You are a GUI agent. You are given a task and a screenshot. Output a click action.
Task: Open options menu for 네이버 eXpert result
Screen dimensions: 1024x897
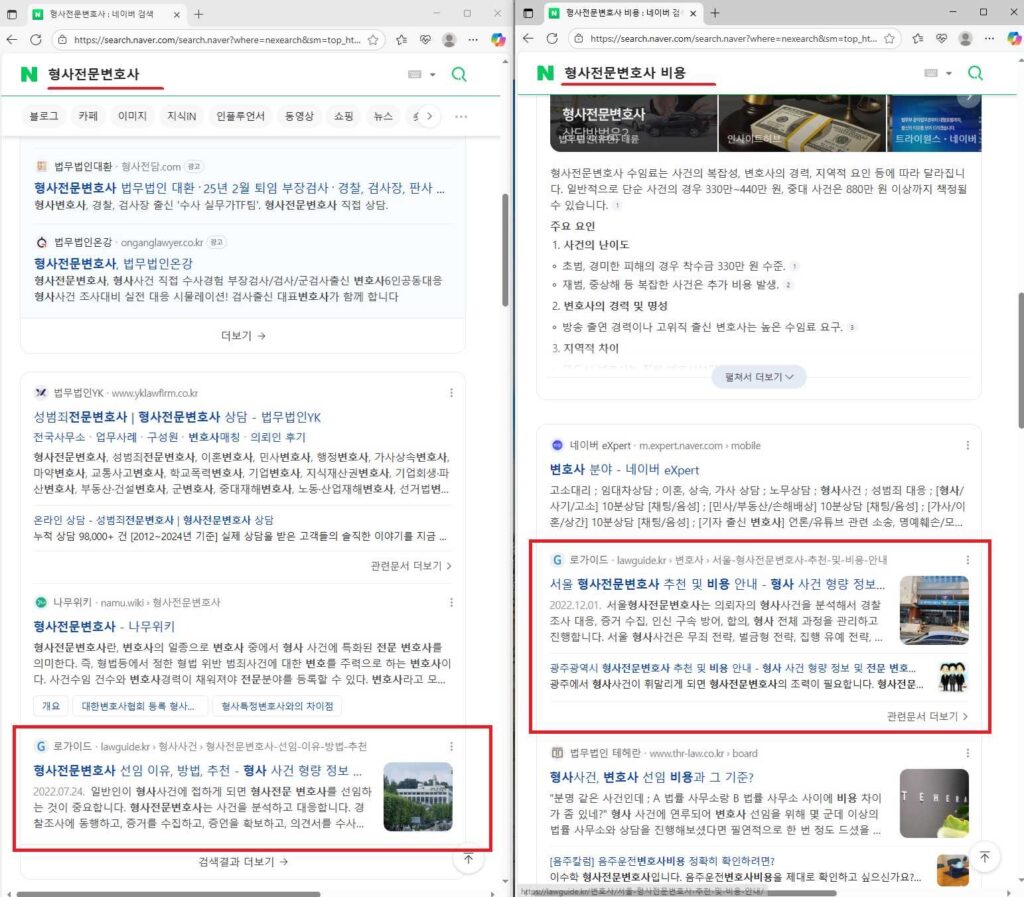(968, 445)
